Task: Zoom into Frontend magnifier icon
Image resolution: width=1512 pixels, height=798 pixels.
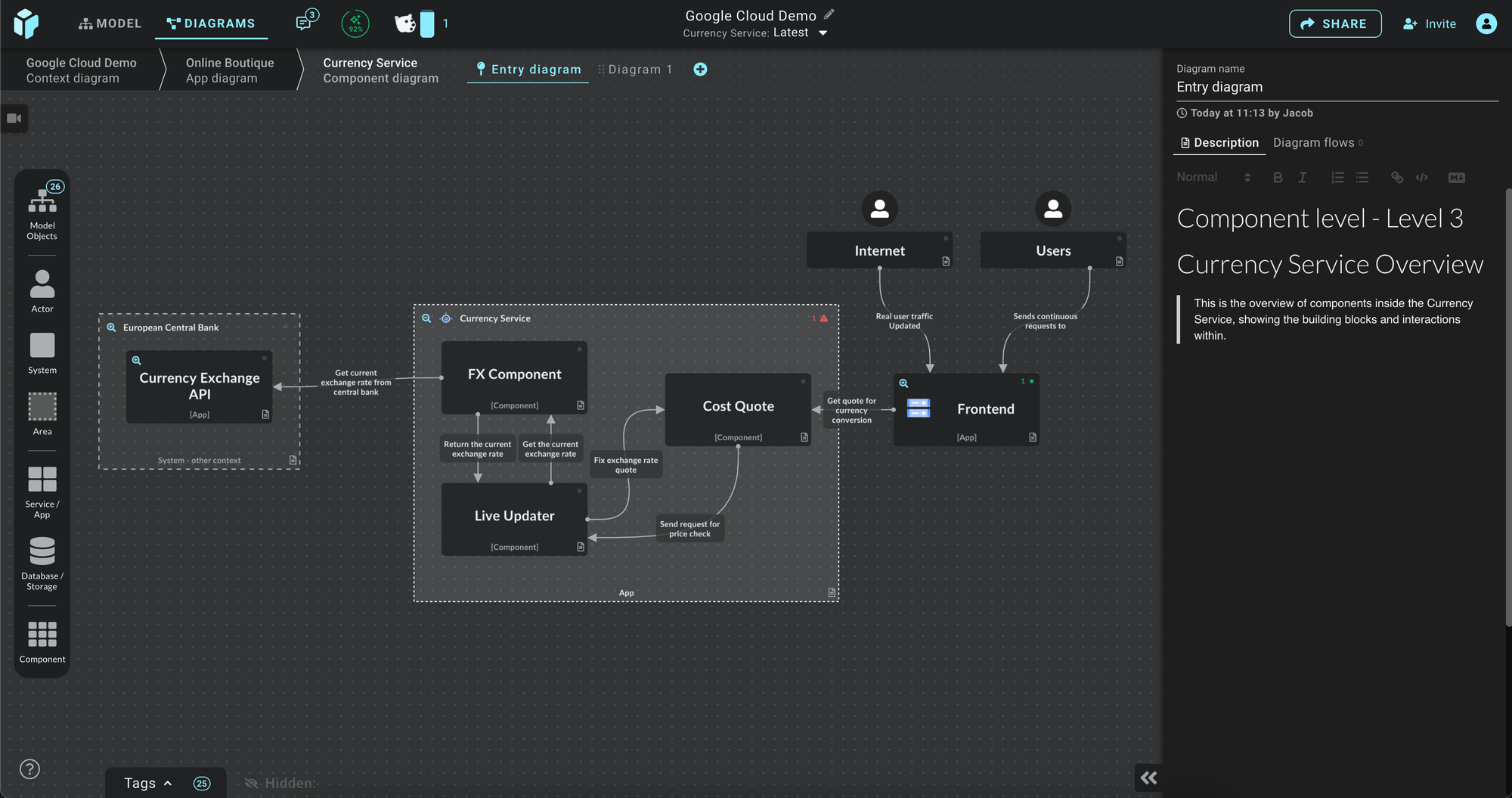Action: [x=903, y=383]
